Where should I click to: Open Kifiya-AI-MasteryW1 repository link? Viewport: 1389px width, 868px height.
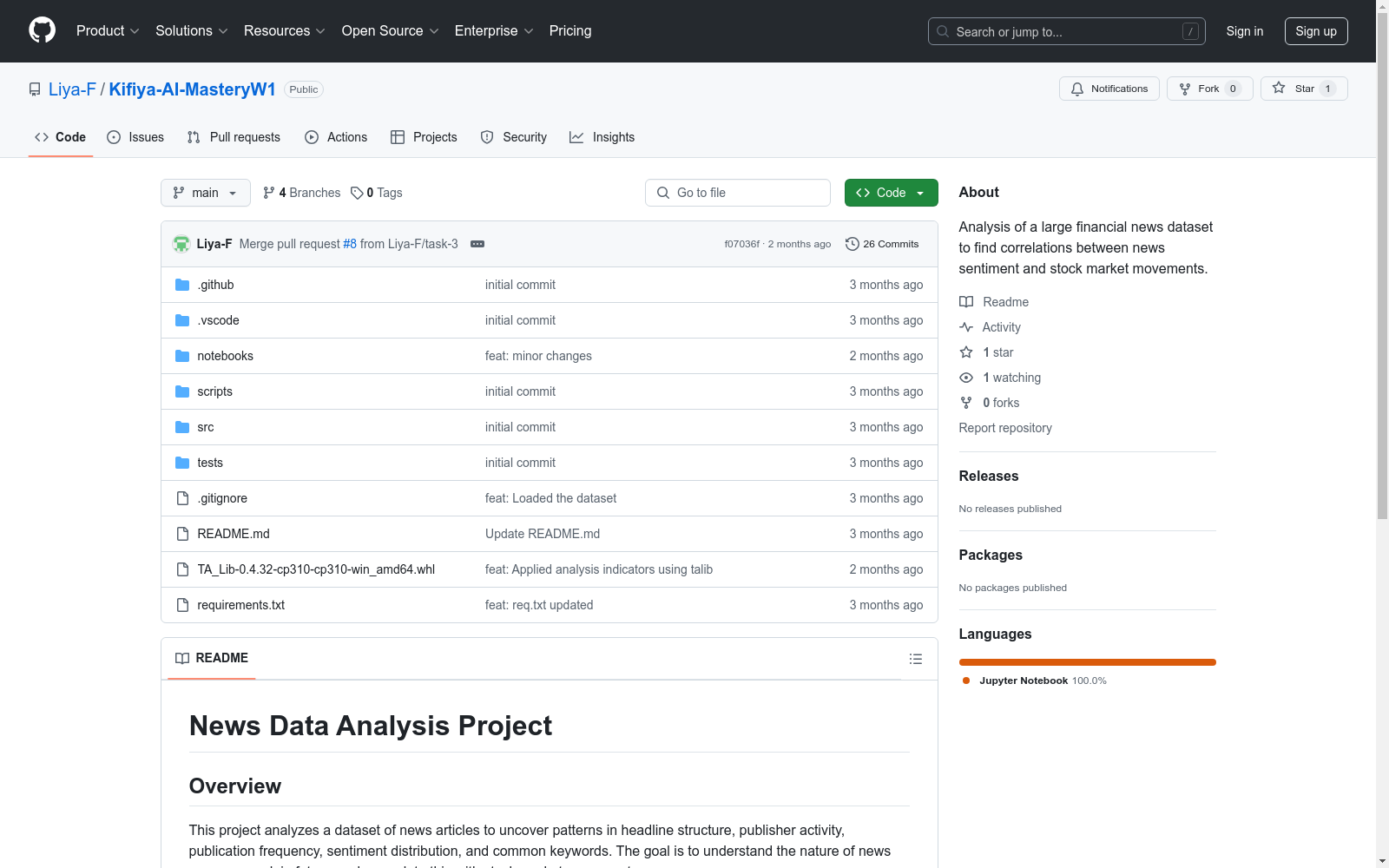click(x=192, y=89)
